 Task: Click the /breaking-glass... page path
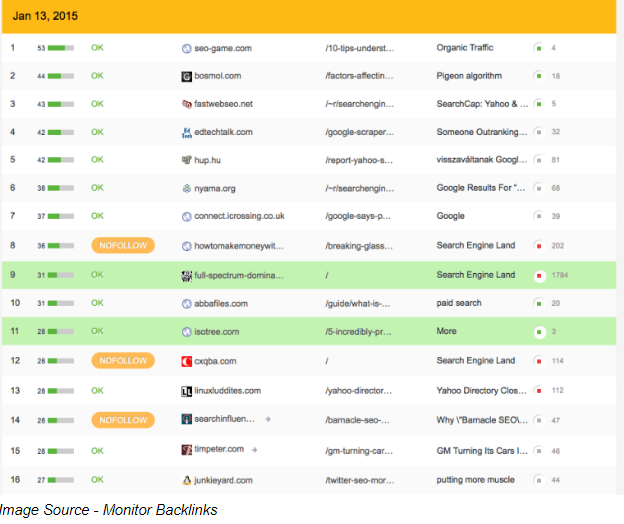coord(359,246)
